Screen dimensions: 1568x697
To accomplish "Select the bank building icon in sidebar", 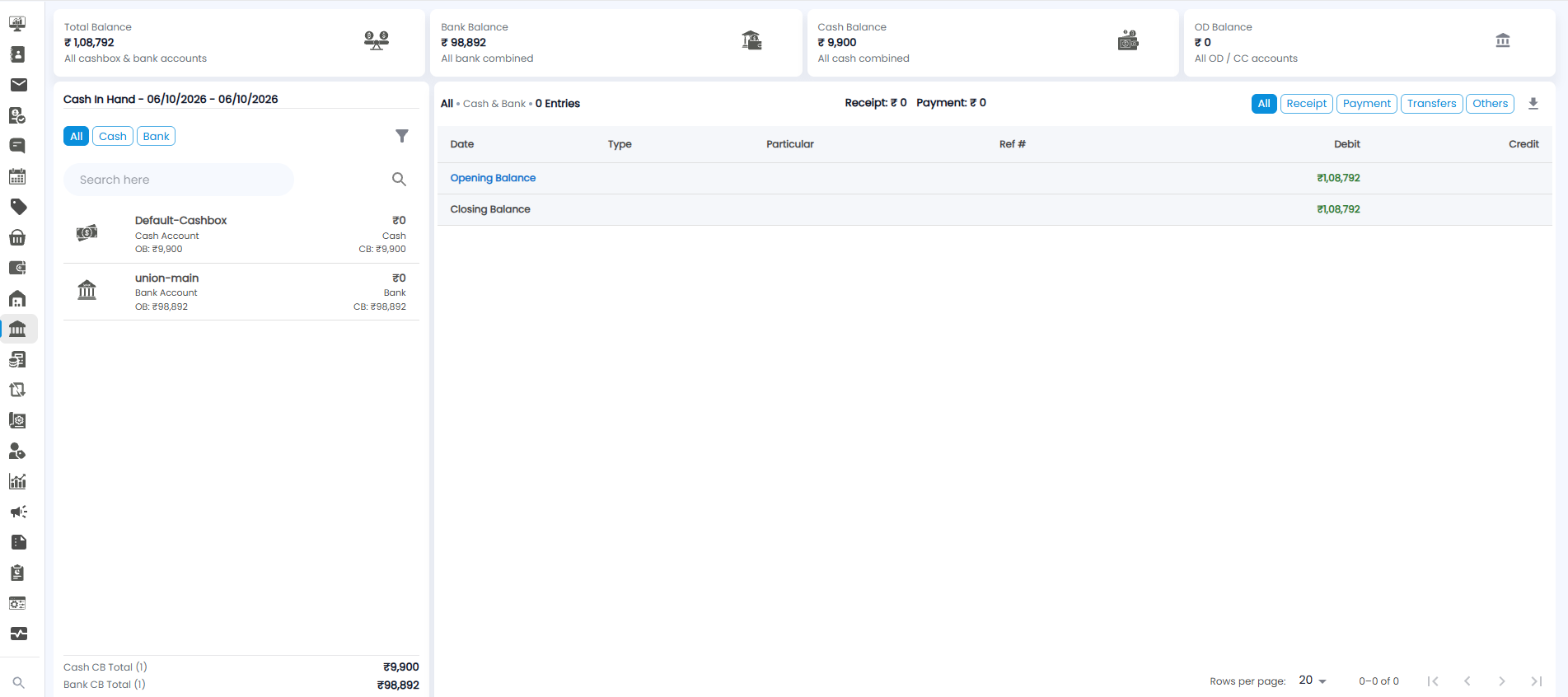I will [x=17, y=329].
